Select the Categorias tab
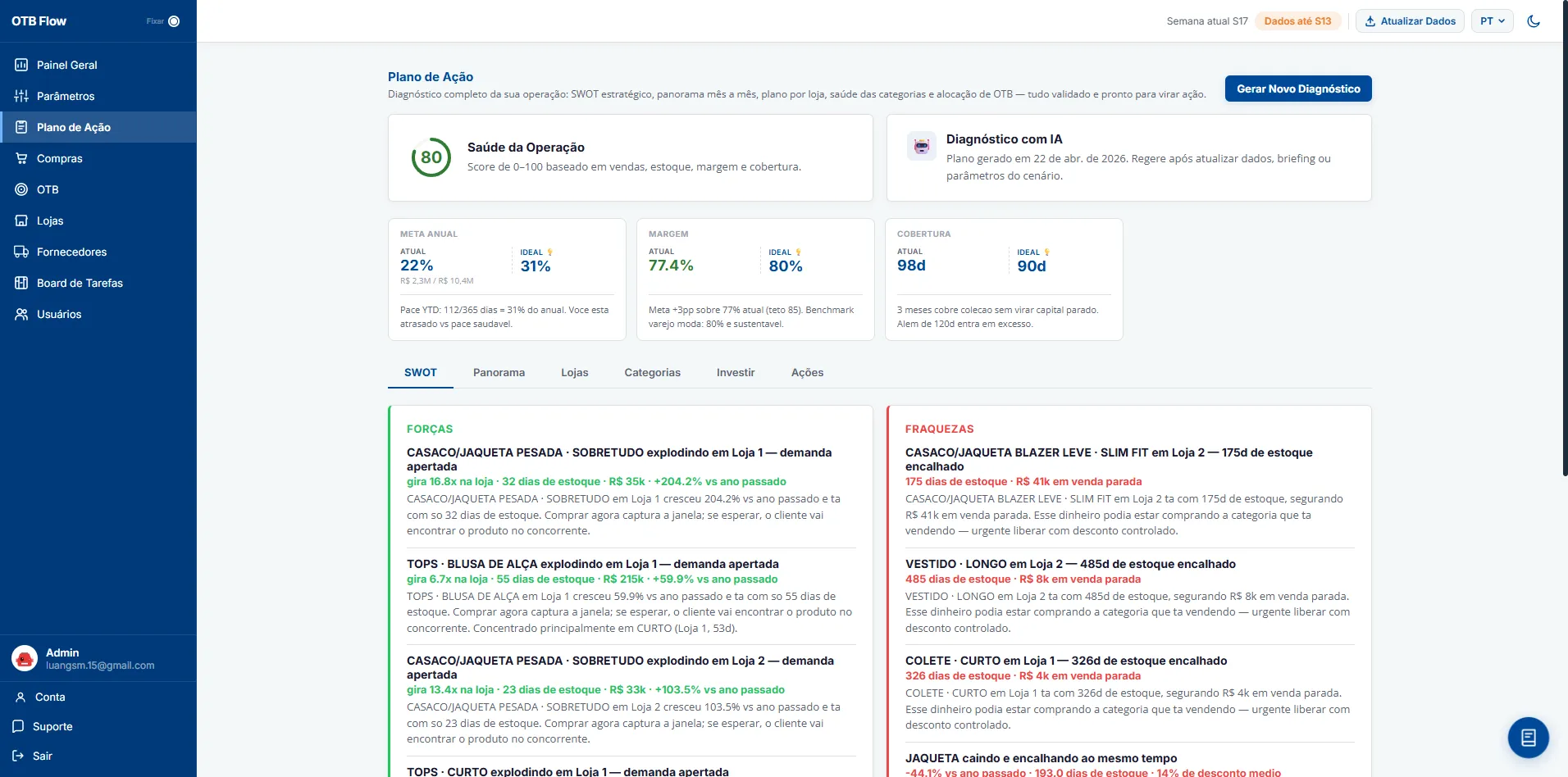This screenshot has width=1568, height=777. click(653, 372)
